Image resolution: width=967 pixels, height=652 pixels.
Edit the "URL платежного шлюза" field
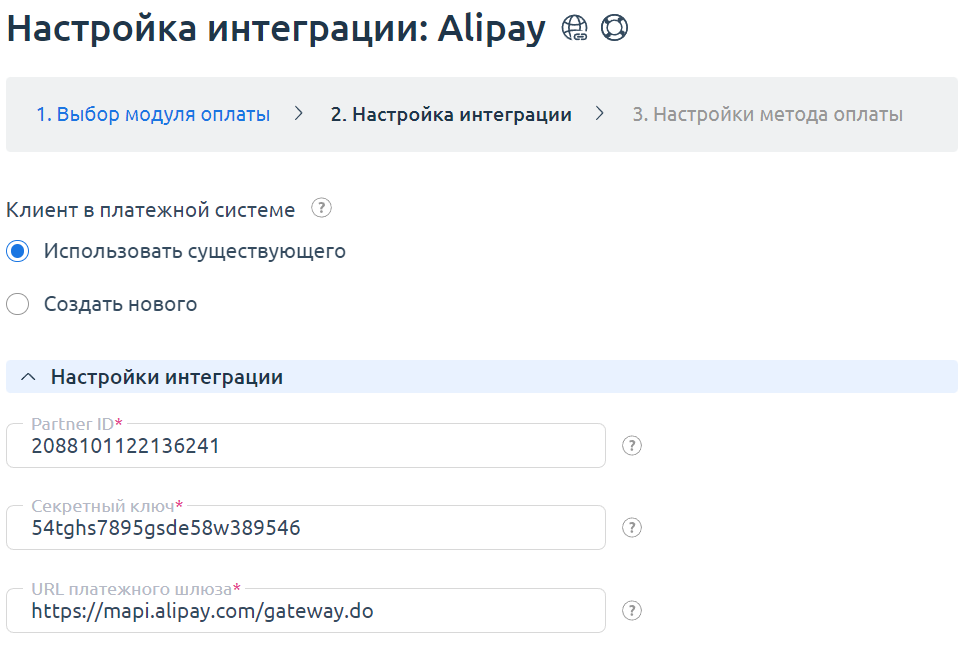[305, 611]
